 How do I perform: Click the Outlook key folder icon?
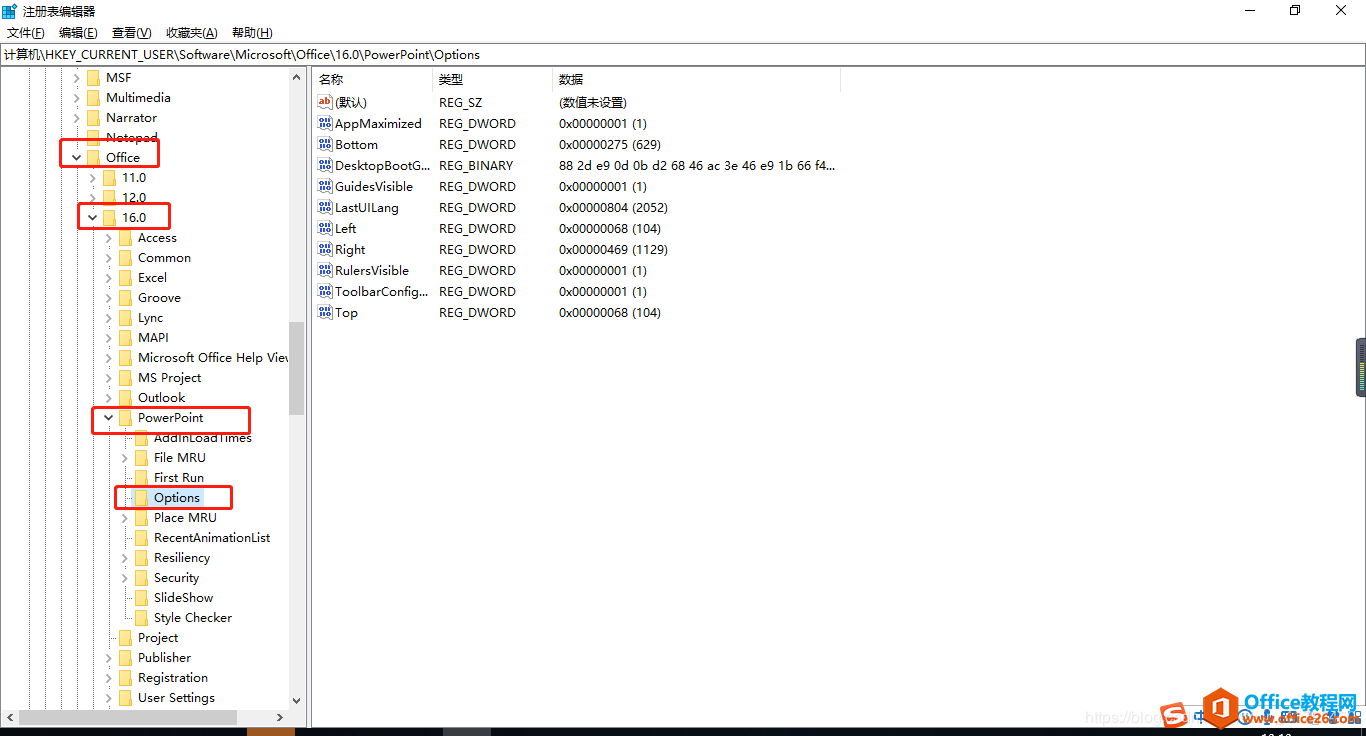point(125,397)
